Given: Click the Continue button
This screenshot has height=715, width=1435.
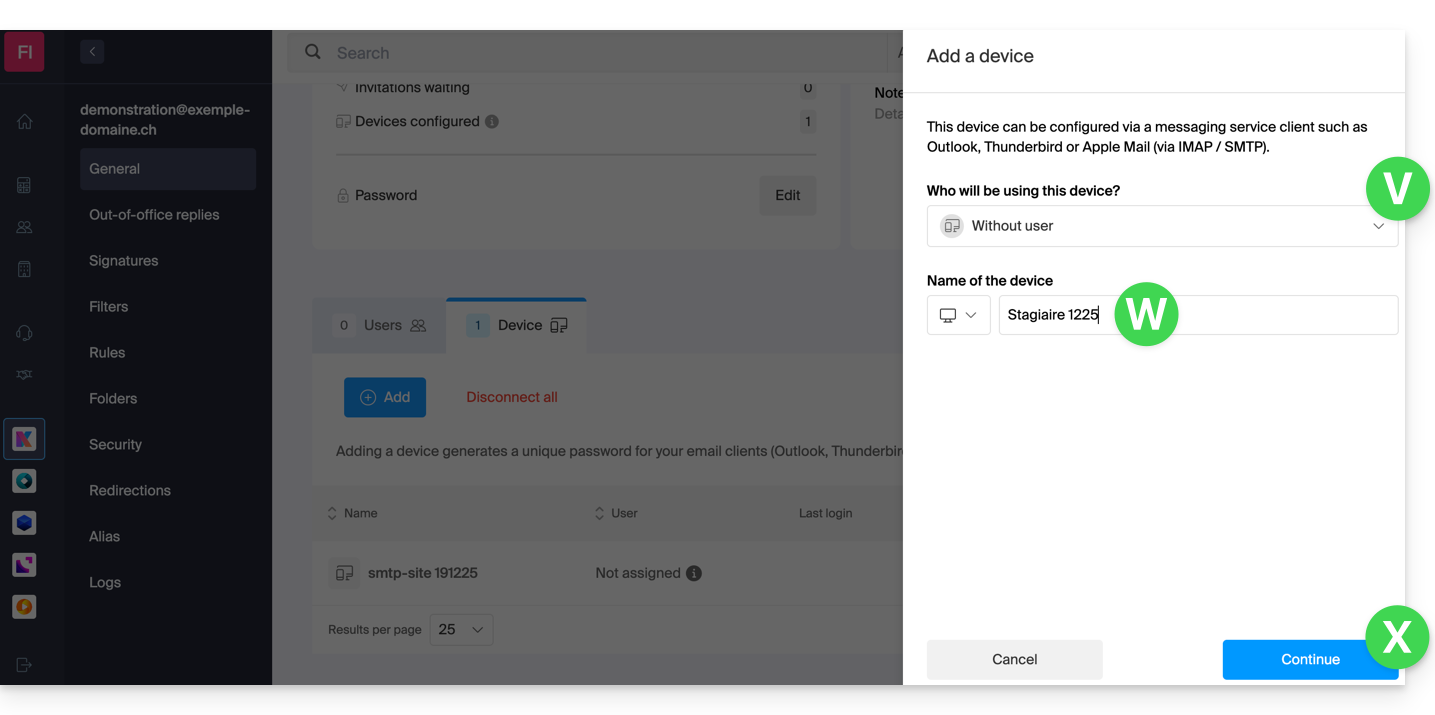Looking at the screenshot, I should click(x=1309, y=660).
